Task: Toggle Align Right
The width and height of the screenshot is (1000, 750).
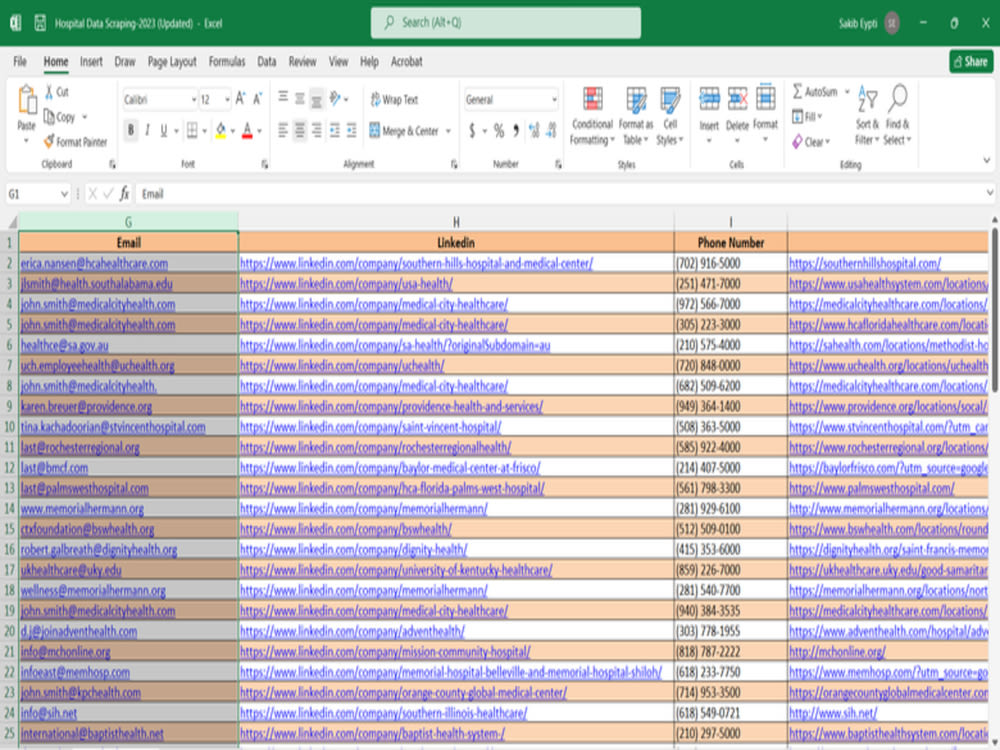Action: [316, 131]
